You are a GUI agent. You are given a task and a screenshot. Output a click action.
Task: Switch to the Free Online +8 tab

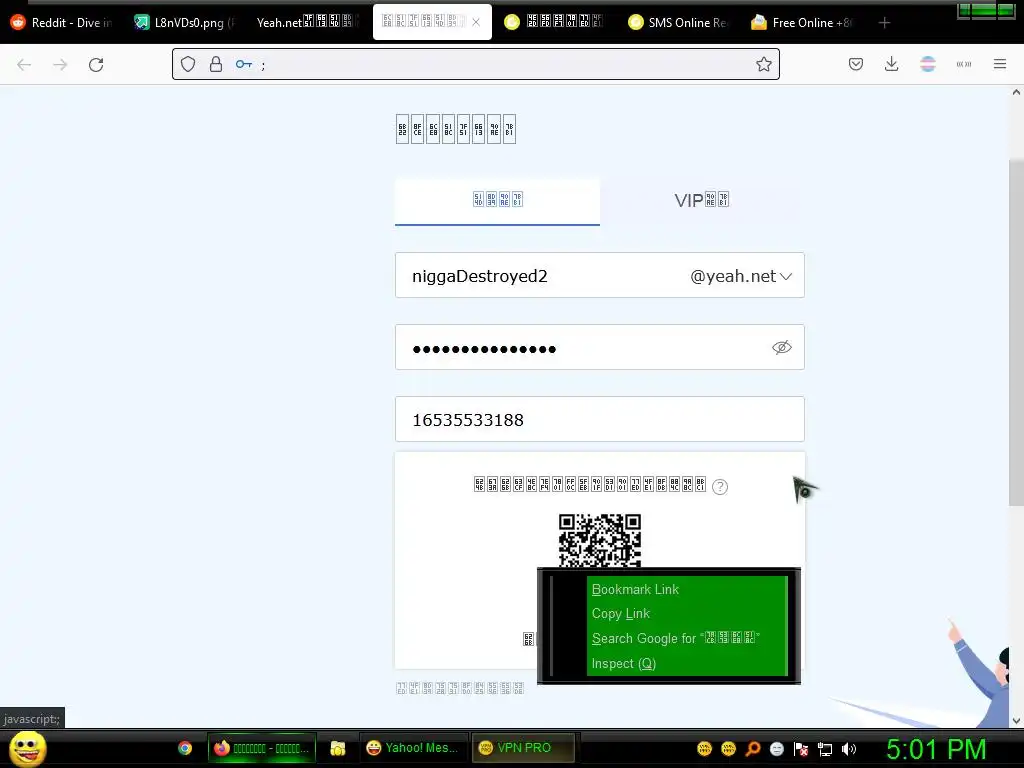(803, 23)
